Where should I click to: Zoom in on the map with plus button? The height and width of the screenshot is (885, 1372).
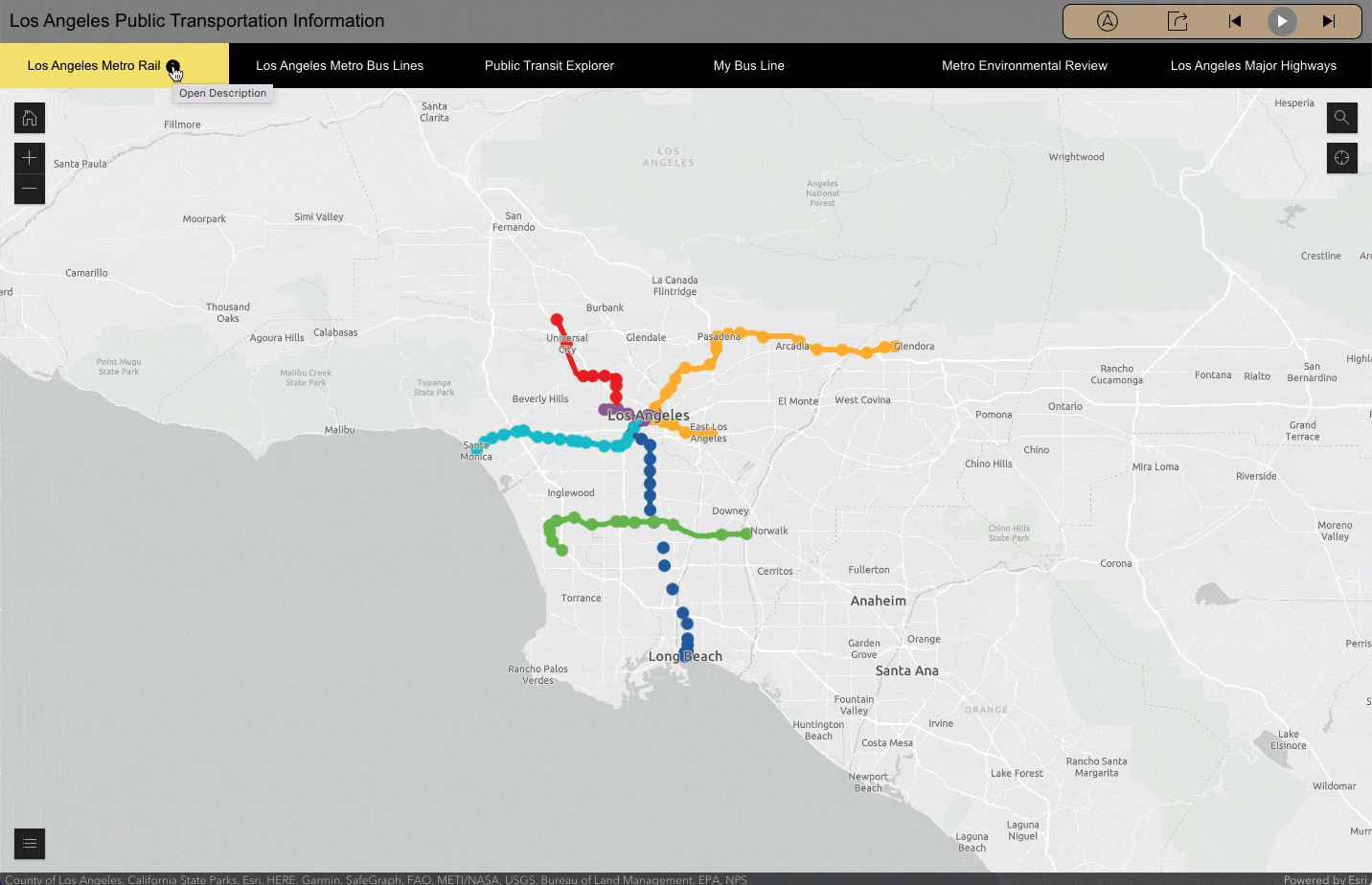tap(30, 158)
